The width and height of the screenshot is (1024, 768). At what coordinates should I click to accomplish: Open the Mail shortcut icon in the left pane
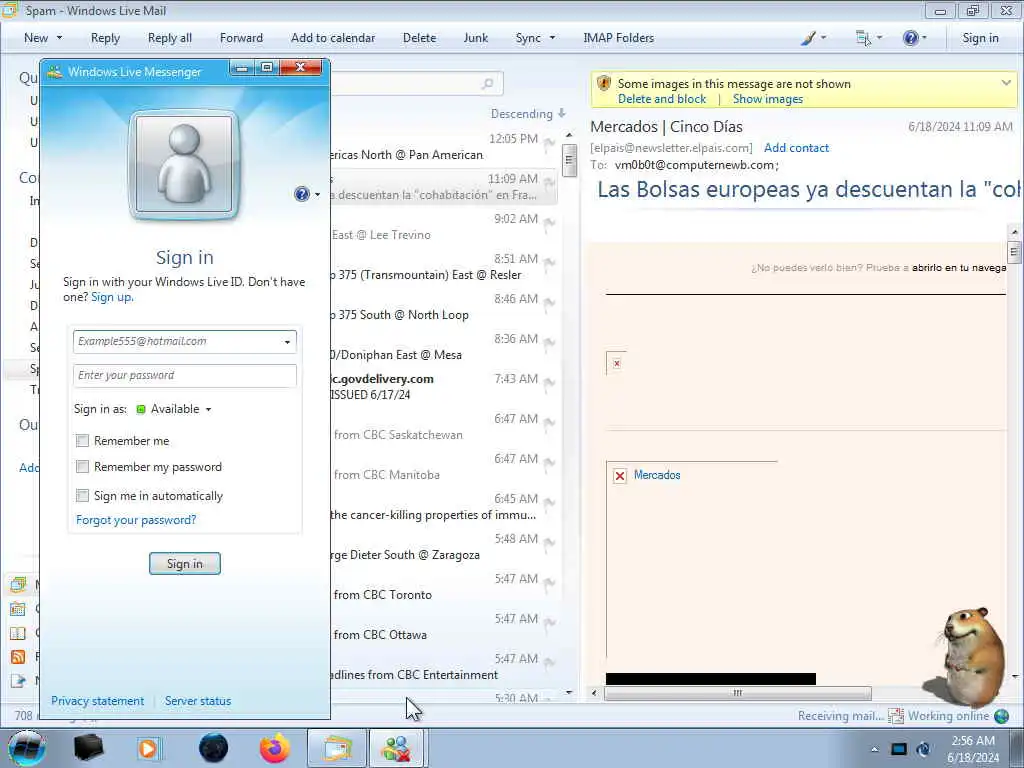pos(18,584)
